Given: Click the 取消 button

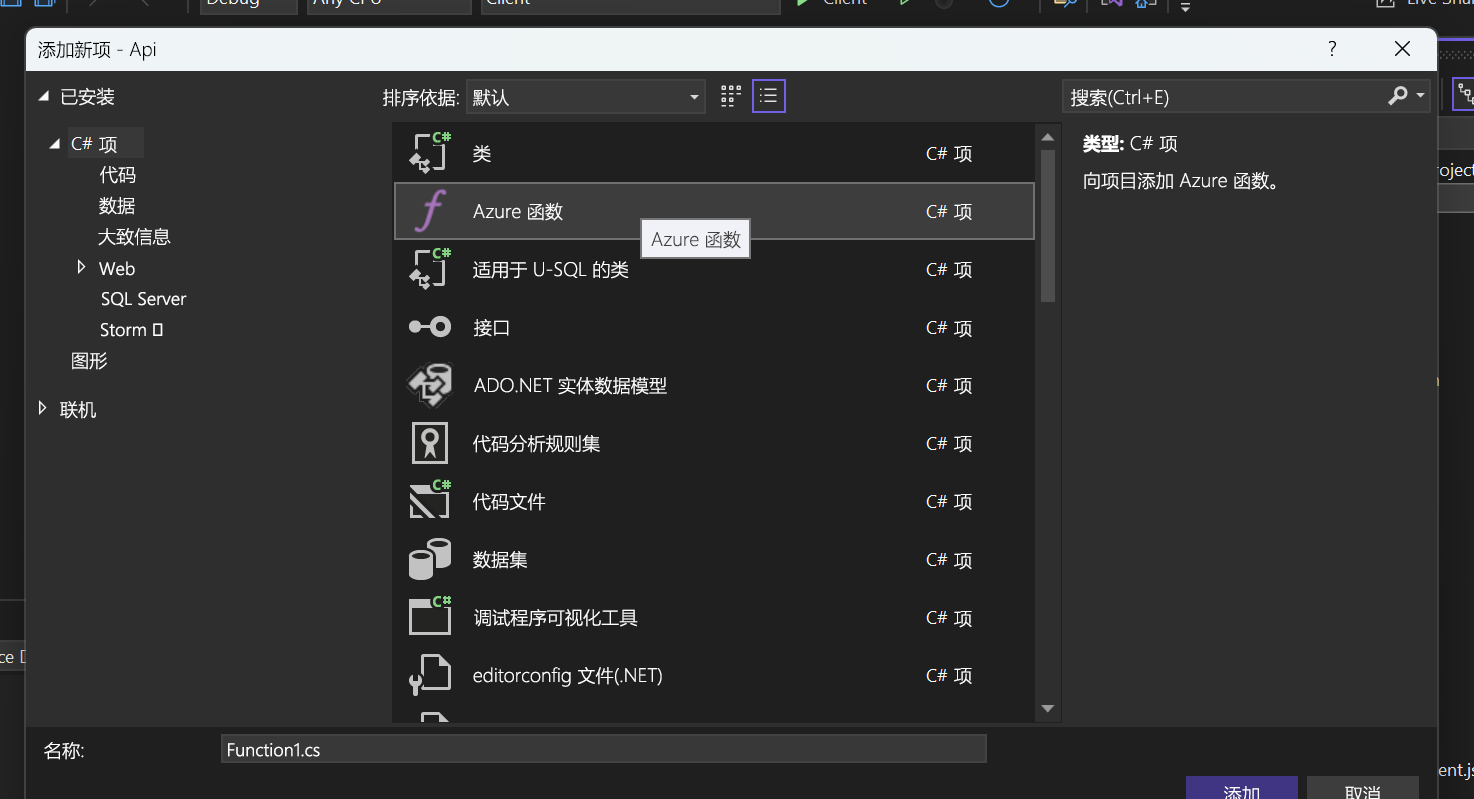Looking at the screenshot, I should click(x=1362, y=788).
